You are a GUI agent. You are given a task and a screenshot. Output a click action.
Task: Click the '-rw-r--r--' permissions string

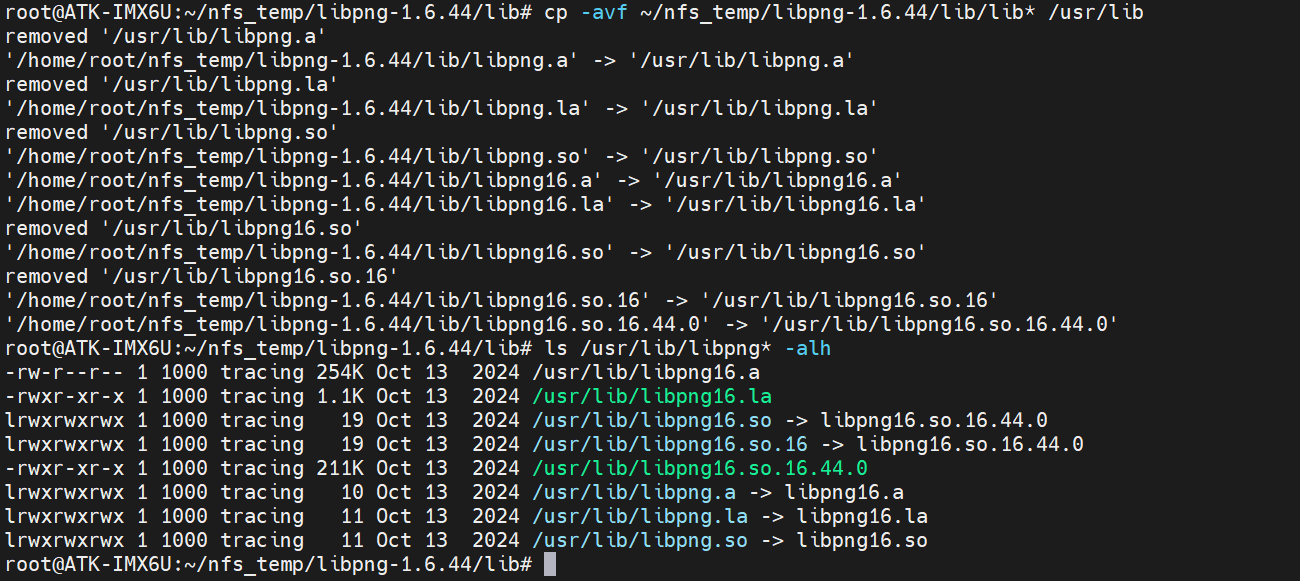pyautogui.click(x=63, y=372)
